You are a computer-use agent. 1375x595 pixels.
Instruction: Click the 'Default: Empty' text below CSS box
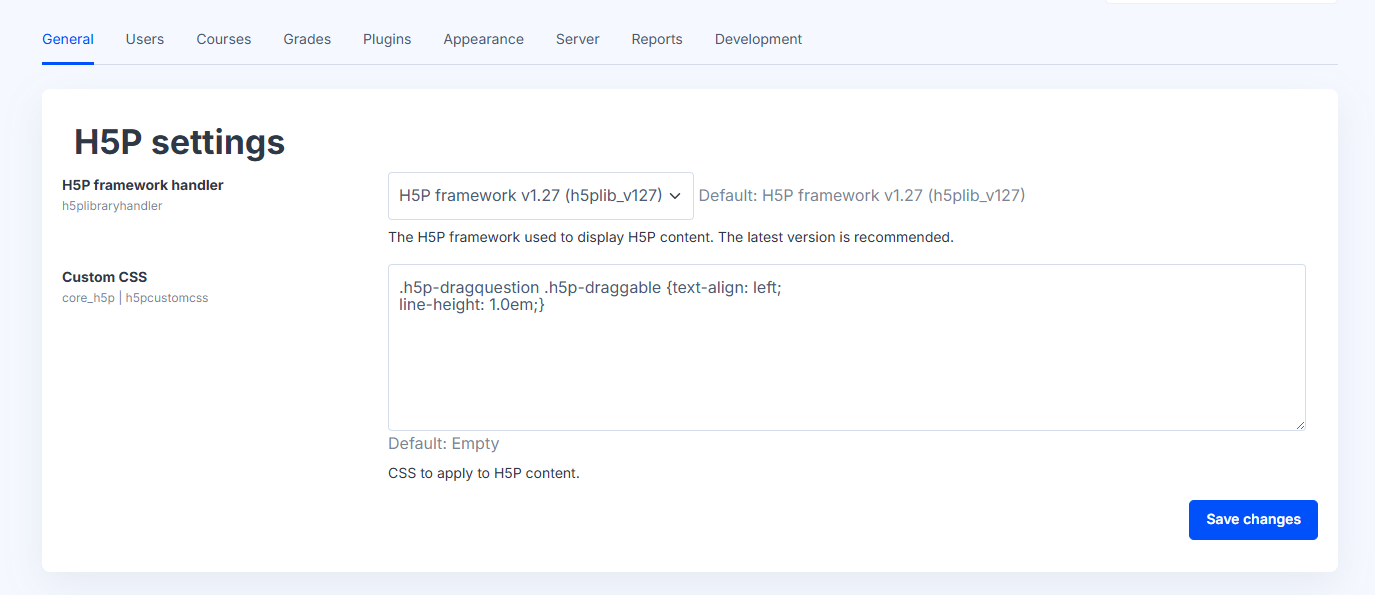pyautogui.click(x=444, y=443)
